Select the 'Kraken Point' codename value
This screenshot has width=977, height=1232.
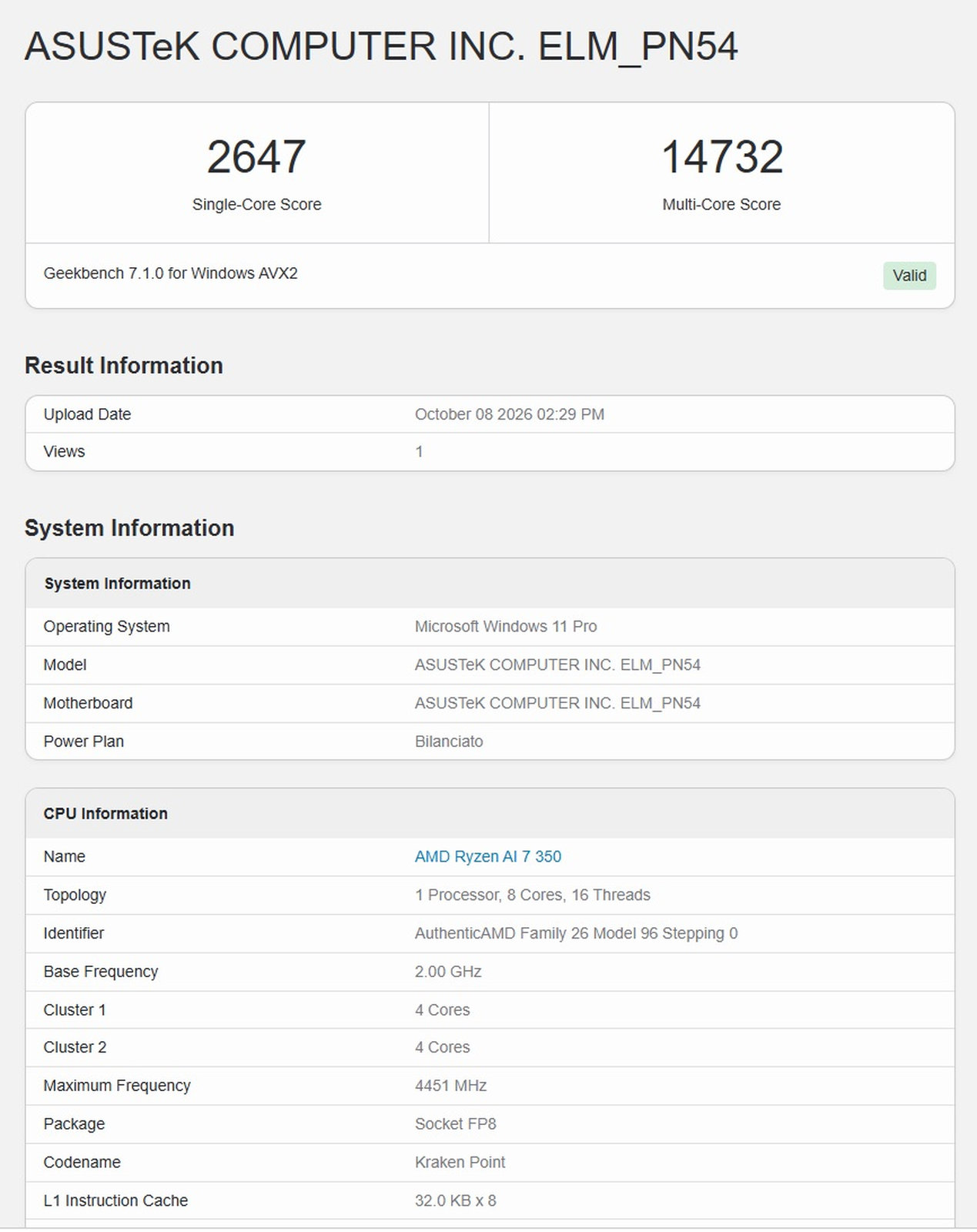click(460, 1162)
